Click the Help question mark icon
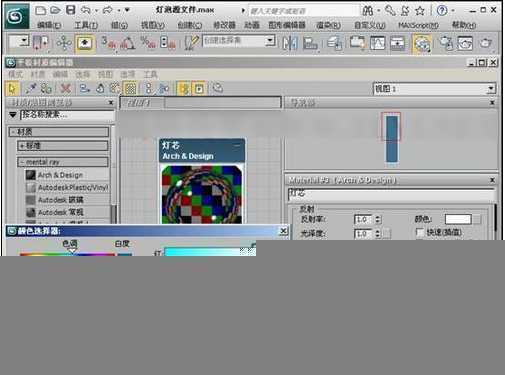Viewport: 505px width, 375px height. (x=442, y=11)
